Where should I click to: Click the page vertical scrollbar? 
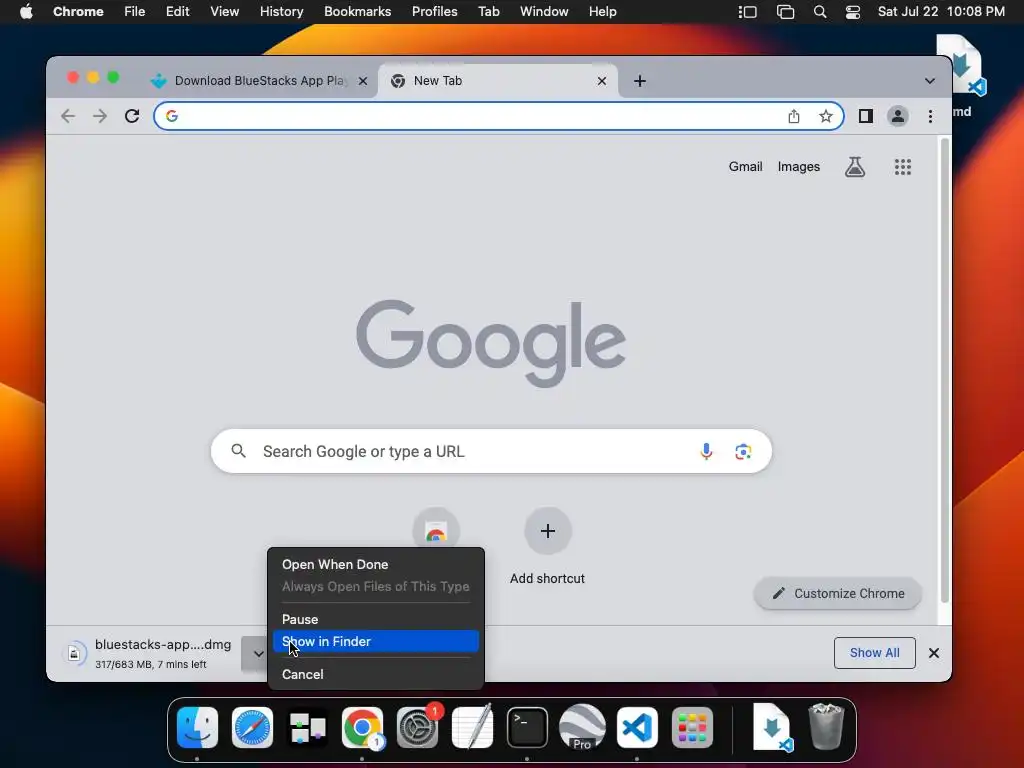944,370
